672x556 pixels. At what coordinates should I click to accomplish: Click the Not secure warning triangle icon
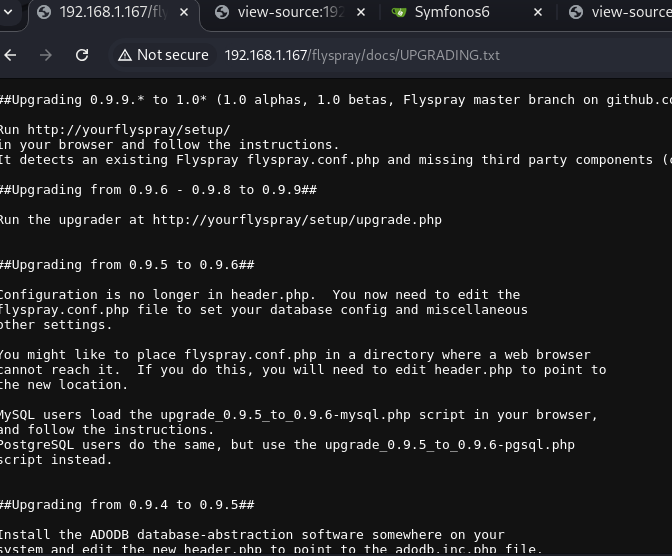[x=123, y=55]
